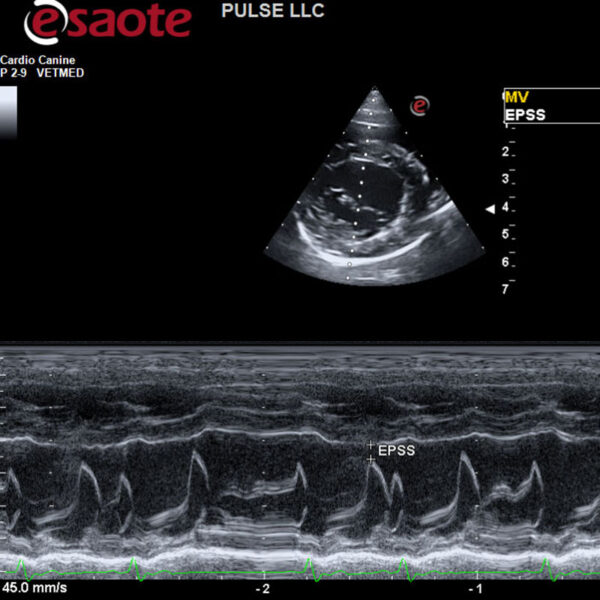Choose EPSS in the measurement box
Image resolution: width=600 pixels, height=600 pixels.
point(525,115)
